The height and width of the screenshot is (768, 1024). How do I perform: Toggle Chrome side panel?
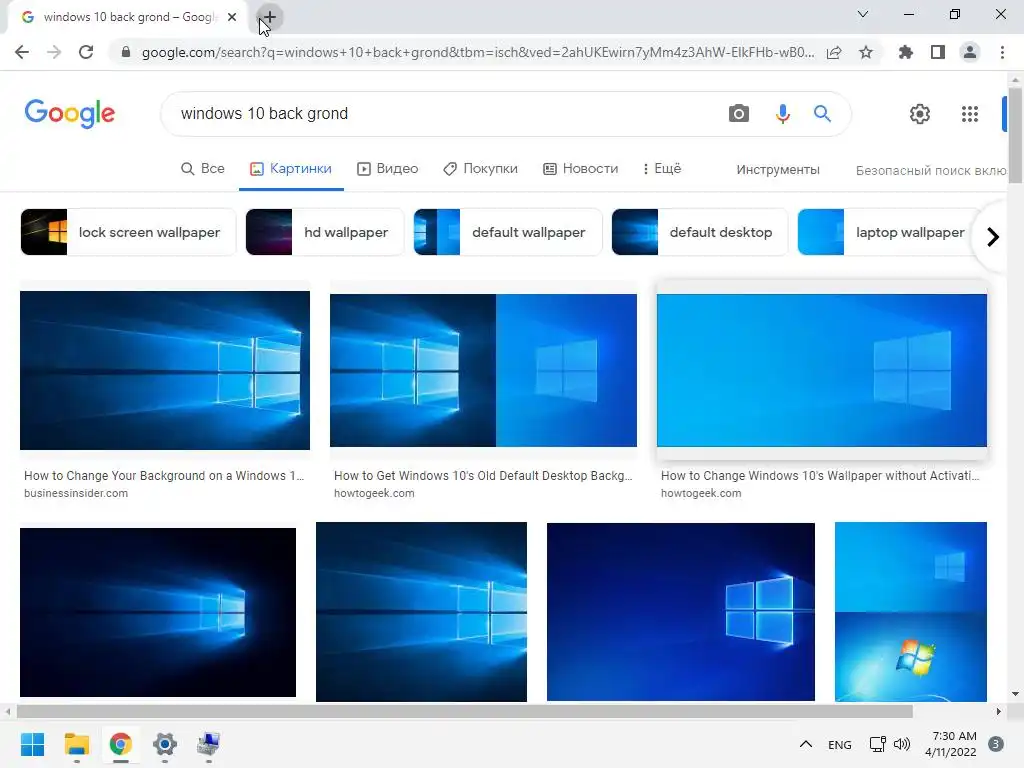click(x=938, y=52)
